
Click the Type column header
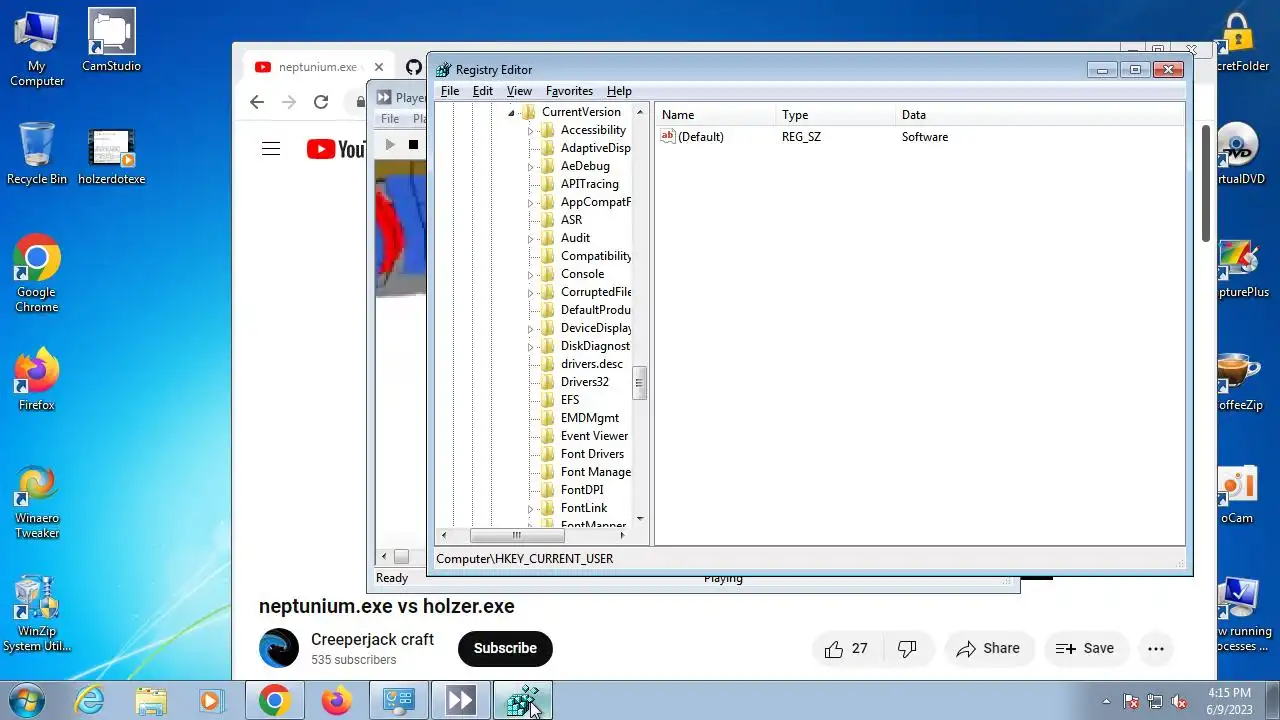pos(834,115)
